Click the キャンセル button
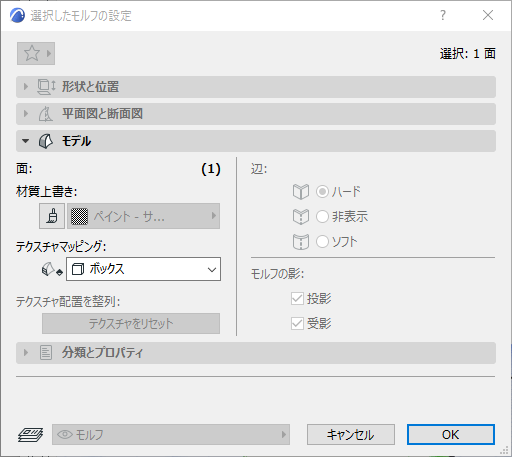Image resolution: width=512 pixels, height=457 pixels. pos(351,434)
